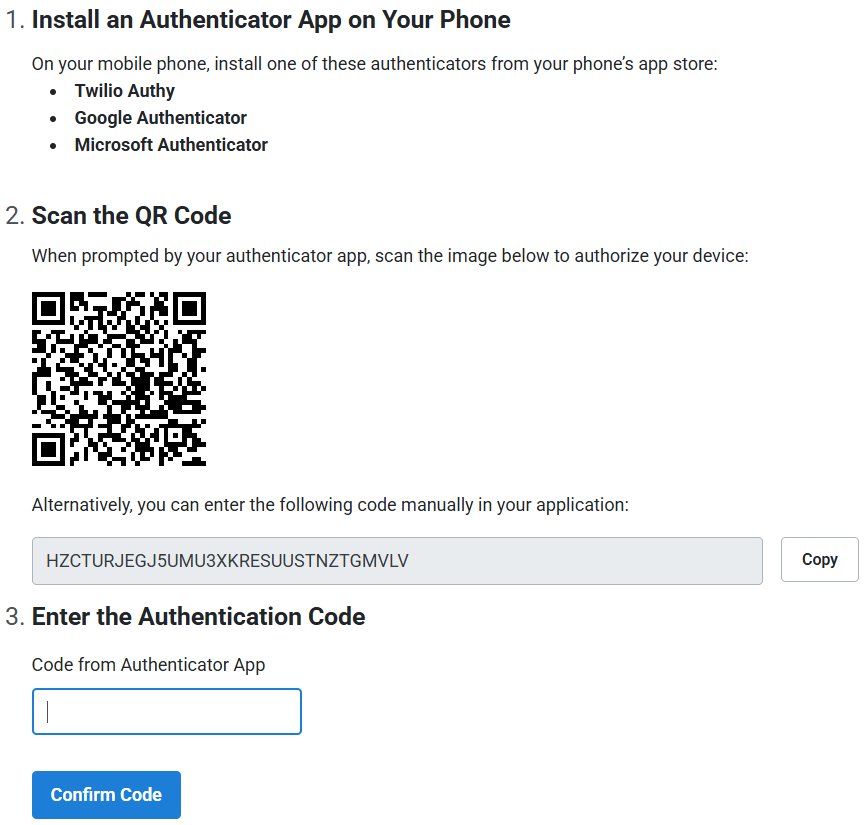Viewport: 866px width, 825px height.
Task: Click the Code from Authenticator App label
Action: [149, 665]
